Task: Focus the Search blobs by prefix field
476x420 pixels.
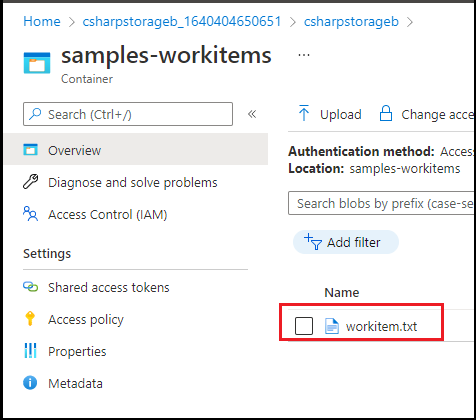Action: coord(381,203)
